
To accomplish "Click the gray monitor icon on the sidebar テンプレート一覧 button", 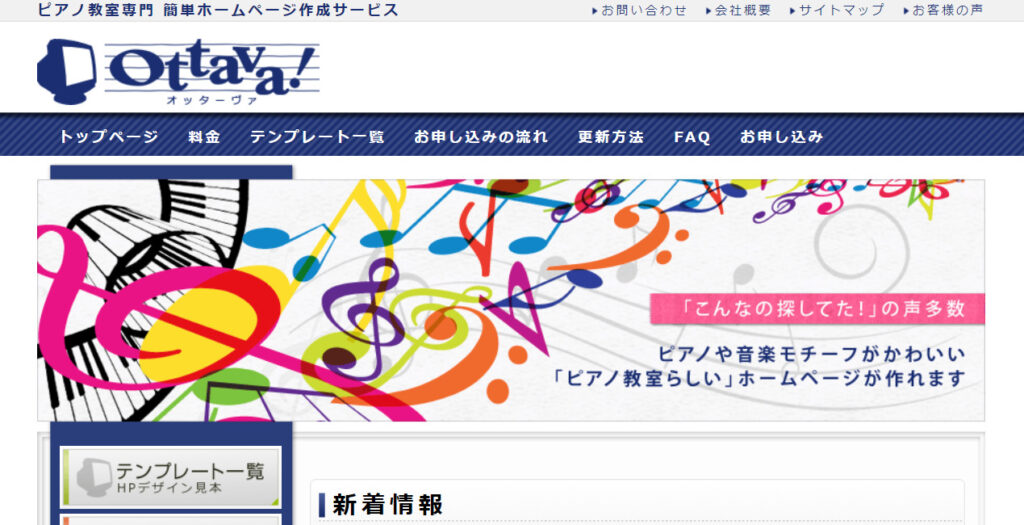I will [92, 476].
